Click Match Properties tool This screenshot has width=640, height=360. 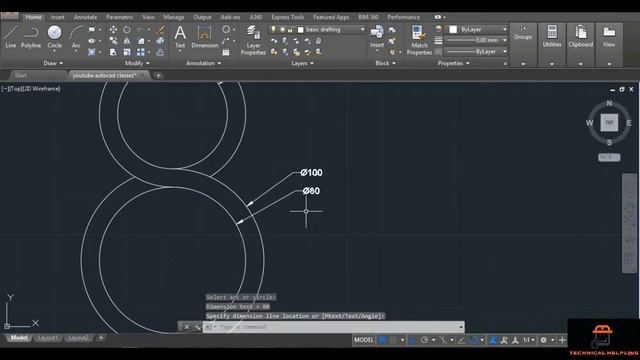point(419,40)
